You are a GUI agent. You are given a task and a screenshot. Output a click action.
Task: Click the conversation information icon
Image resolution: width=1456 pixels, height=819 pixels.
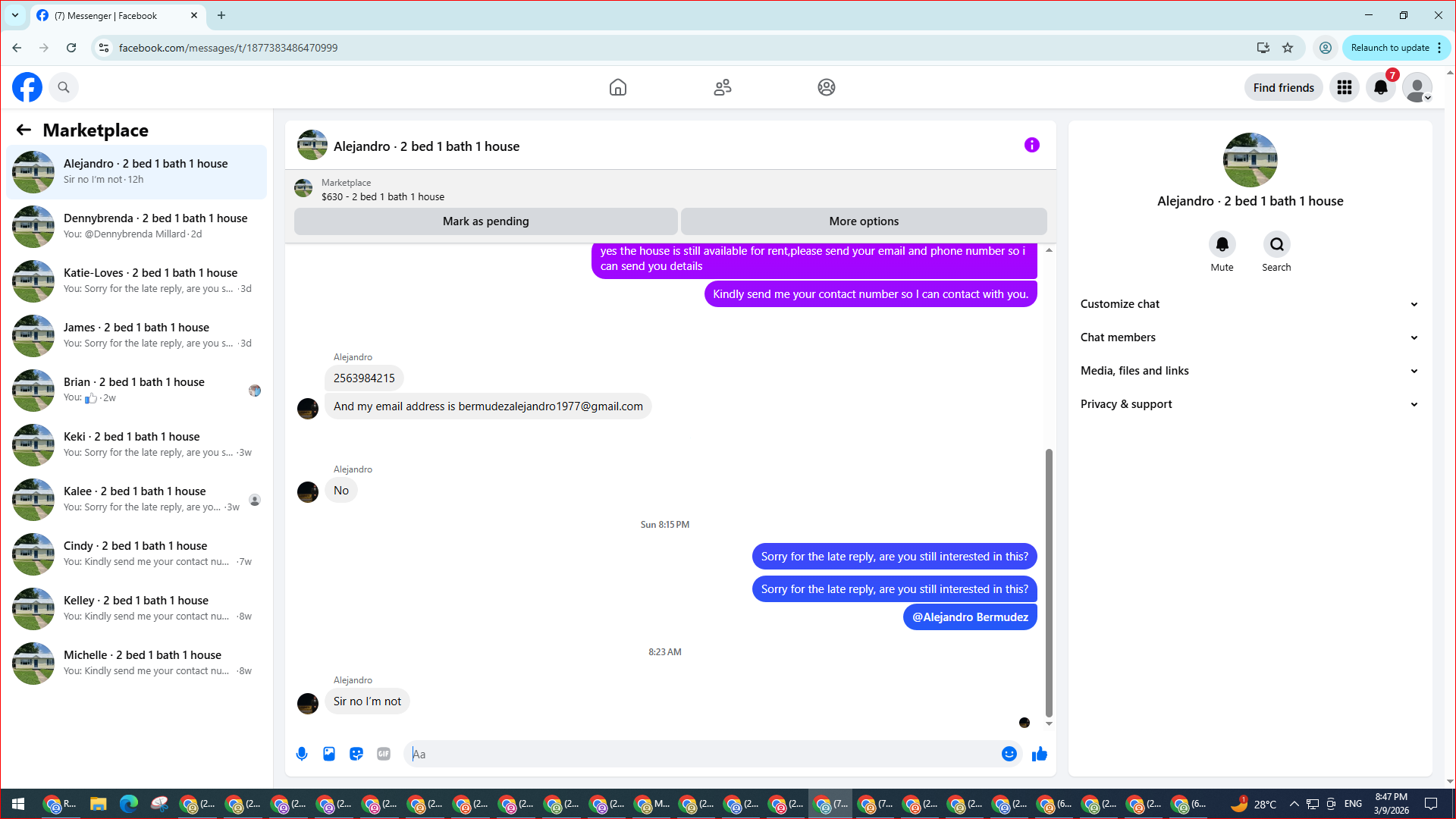1031,145
